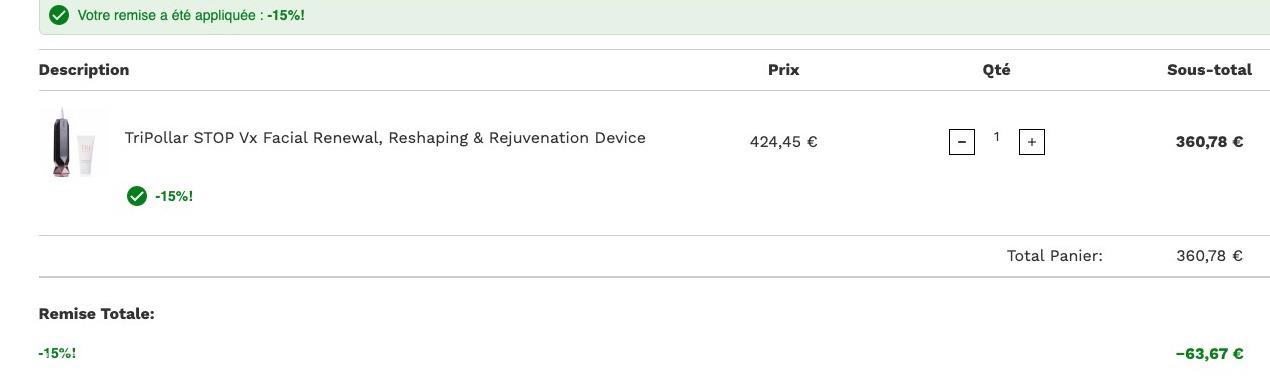Click green checkmark beside product -15%! label
This screenshot has height=376, width=1270.
[x=137, y=196]
